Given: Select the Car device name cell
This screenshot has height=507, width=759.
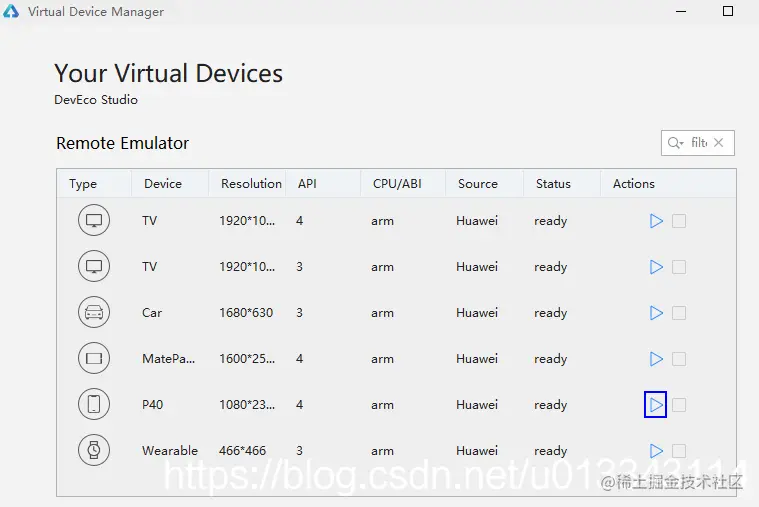Looking at the screenshot, I should click(152, 313).
